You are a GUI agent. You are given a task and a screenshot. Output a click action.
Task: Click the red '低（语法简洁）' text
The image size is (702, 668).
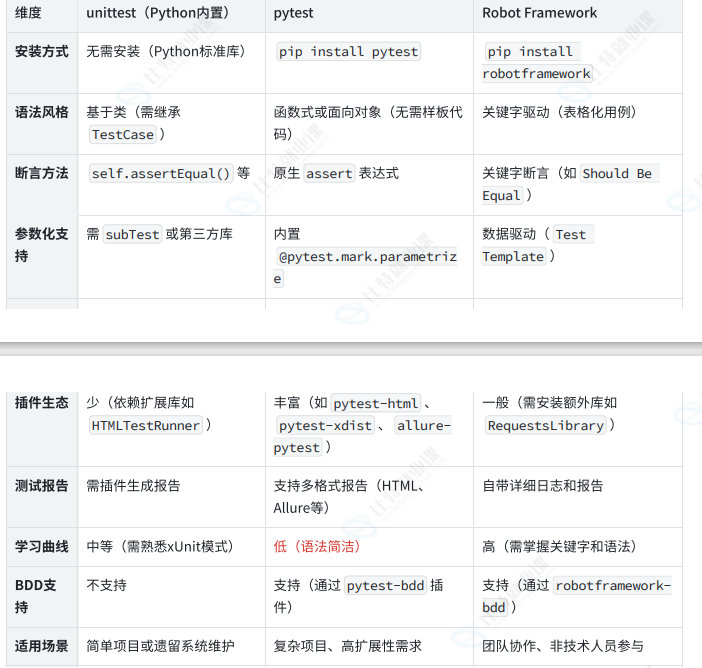coord(318,546)
